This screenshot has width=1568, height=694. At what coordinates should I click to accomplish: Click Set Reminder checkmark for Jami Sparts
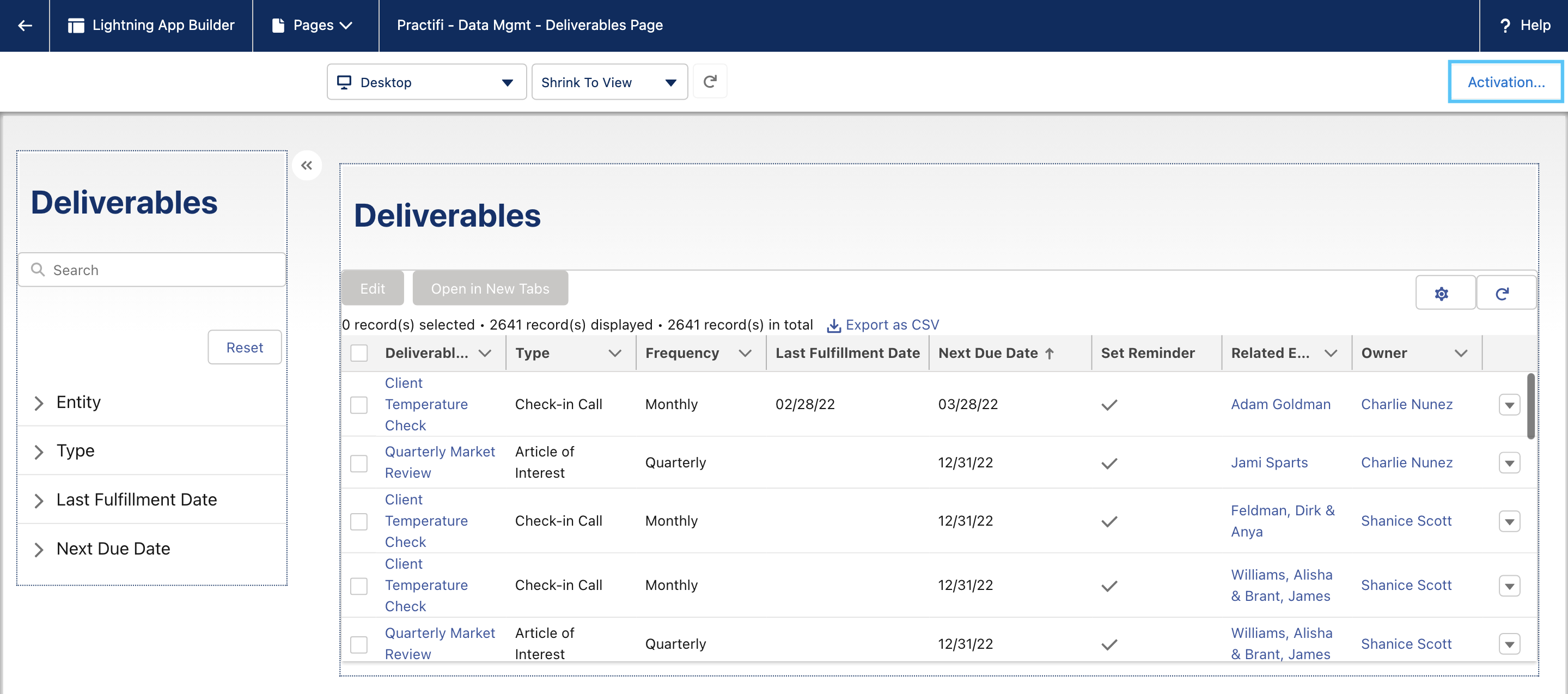[1109, 463]
